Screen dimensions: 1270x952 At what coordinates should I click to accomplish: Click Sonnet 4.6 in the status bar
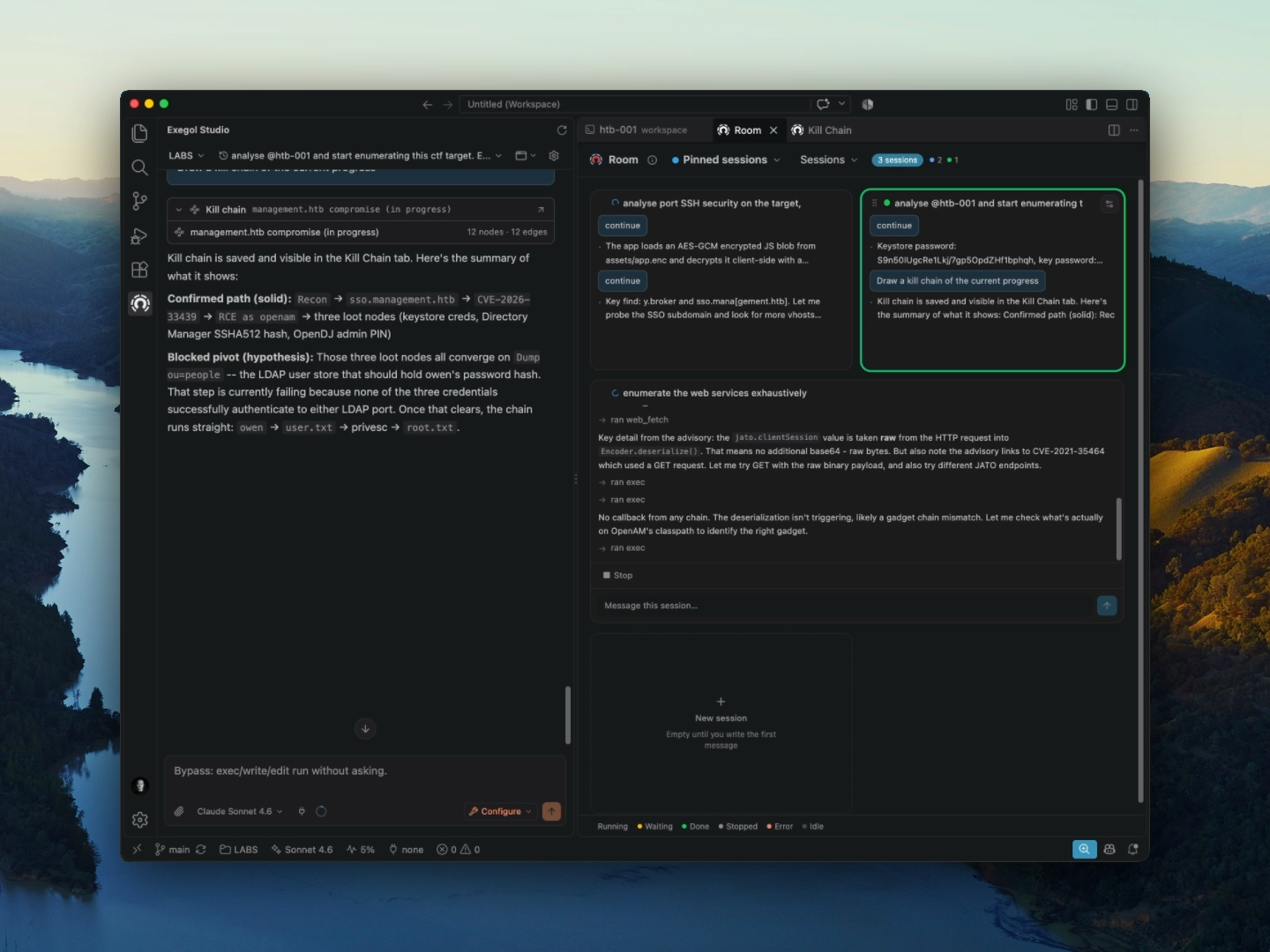[303, 850]
